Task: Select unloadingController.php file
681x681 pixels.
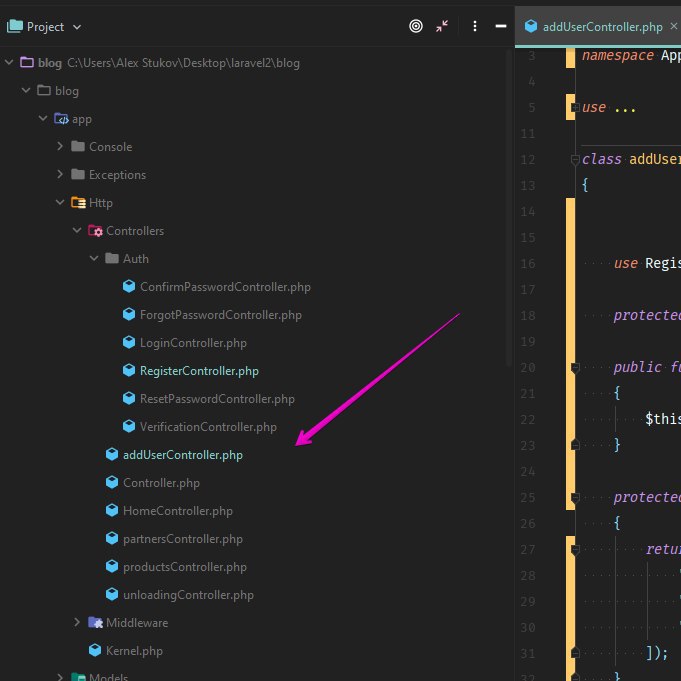Action: (188, 595)
